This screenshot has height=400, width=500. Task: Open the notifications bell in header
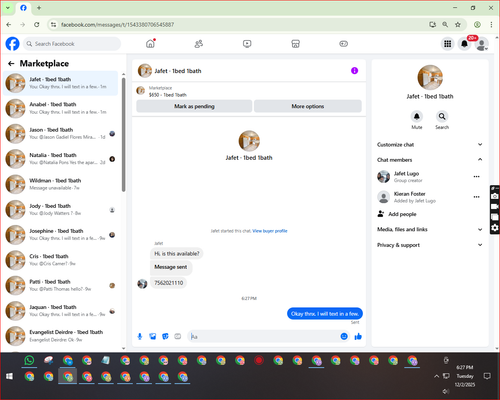[465, 44]
